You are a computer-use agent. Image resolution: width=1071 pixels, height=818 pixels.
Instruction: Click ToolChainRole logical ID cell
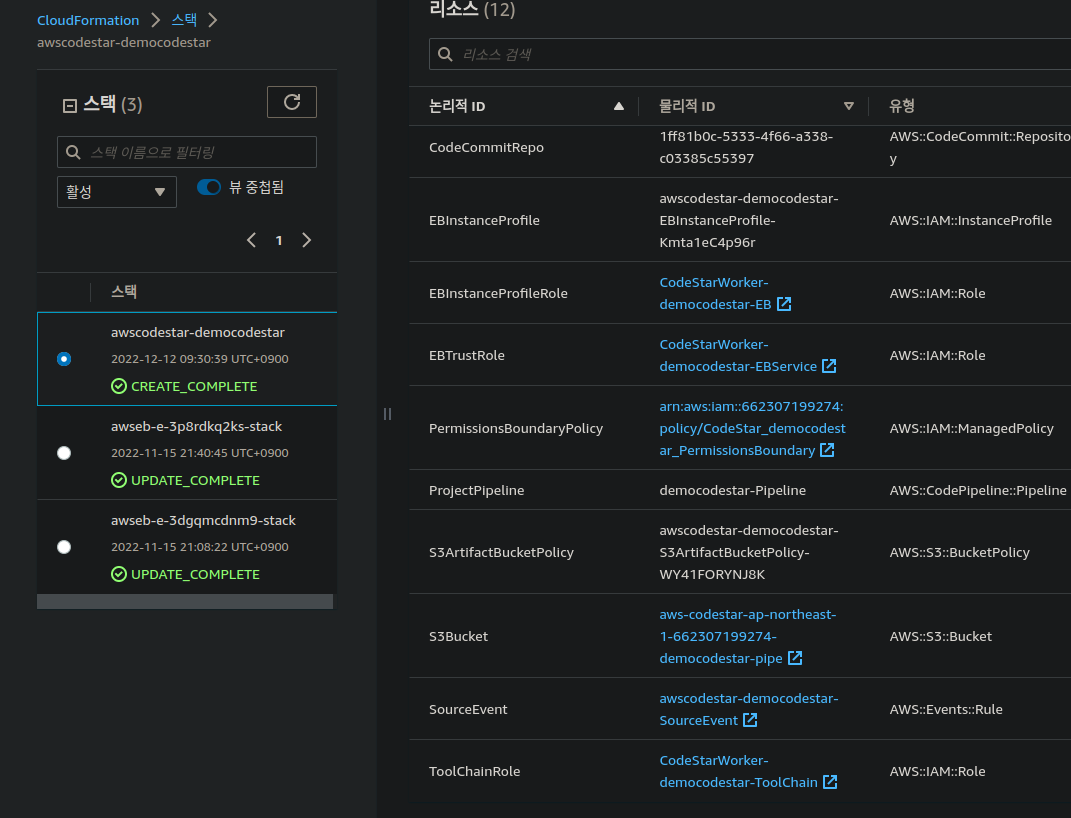coord(474,772)
